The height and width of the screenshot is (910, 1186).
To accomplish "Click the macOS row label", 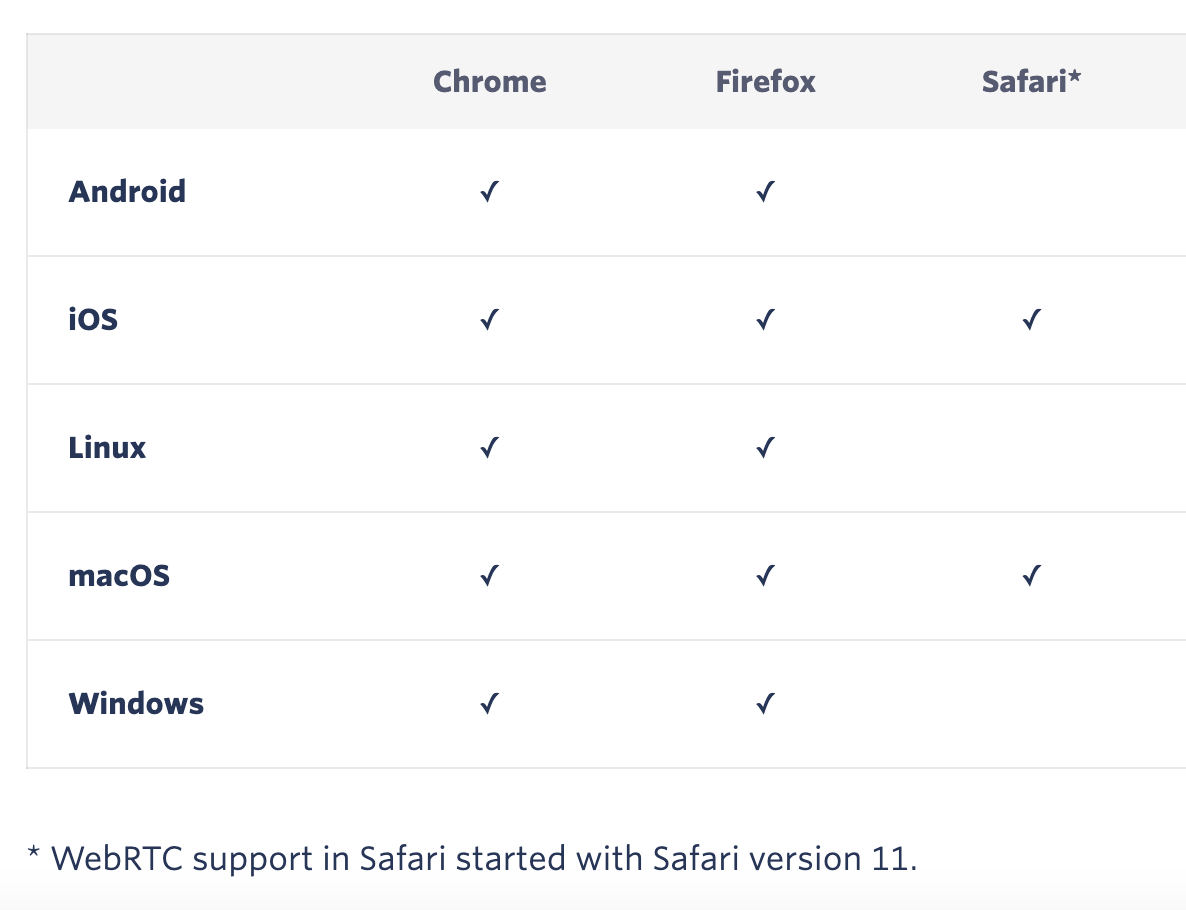I will 119,576.
